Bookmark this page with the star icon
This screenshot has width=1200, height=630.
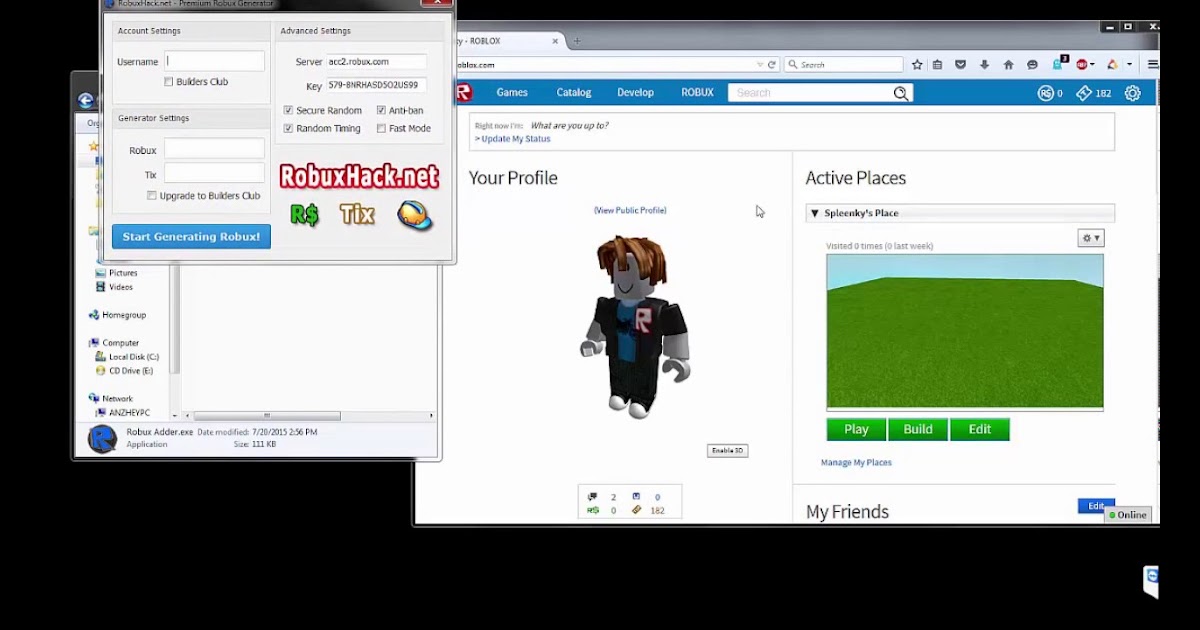[x=917, y=64]
